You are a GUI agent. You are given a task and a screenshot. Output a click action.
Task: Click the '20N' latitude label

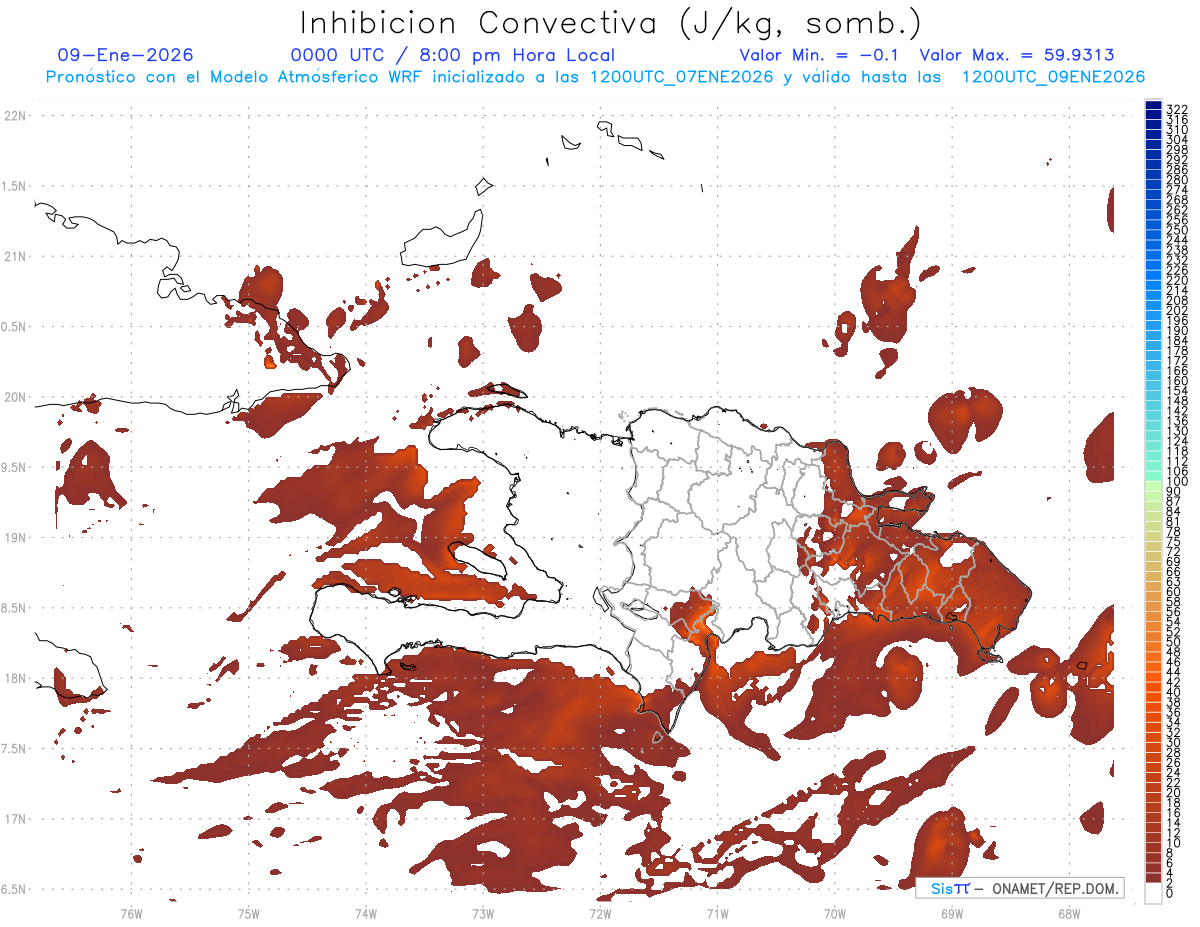point(15,397)
